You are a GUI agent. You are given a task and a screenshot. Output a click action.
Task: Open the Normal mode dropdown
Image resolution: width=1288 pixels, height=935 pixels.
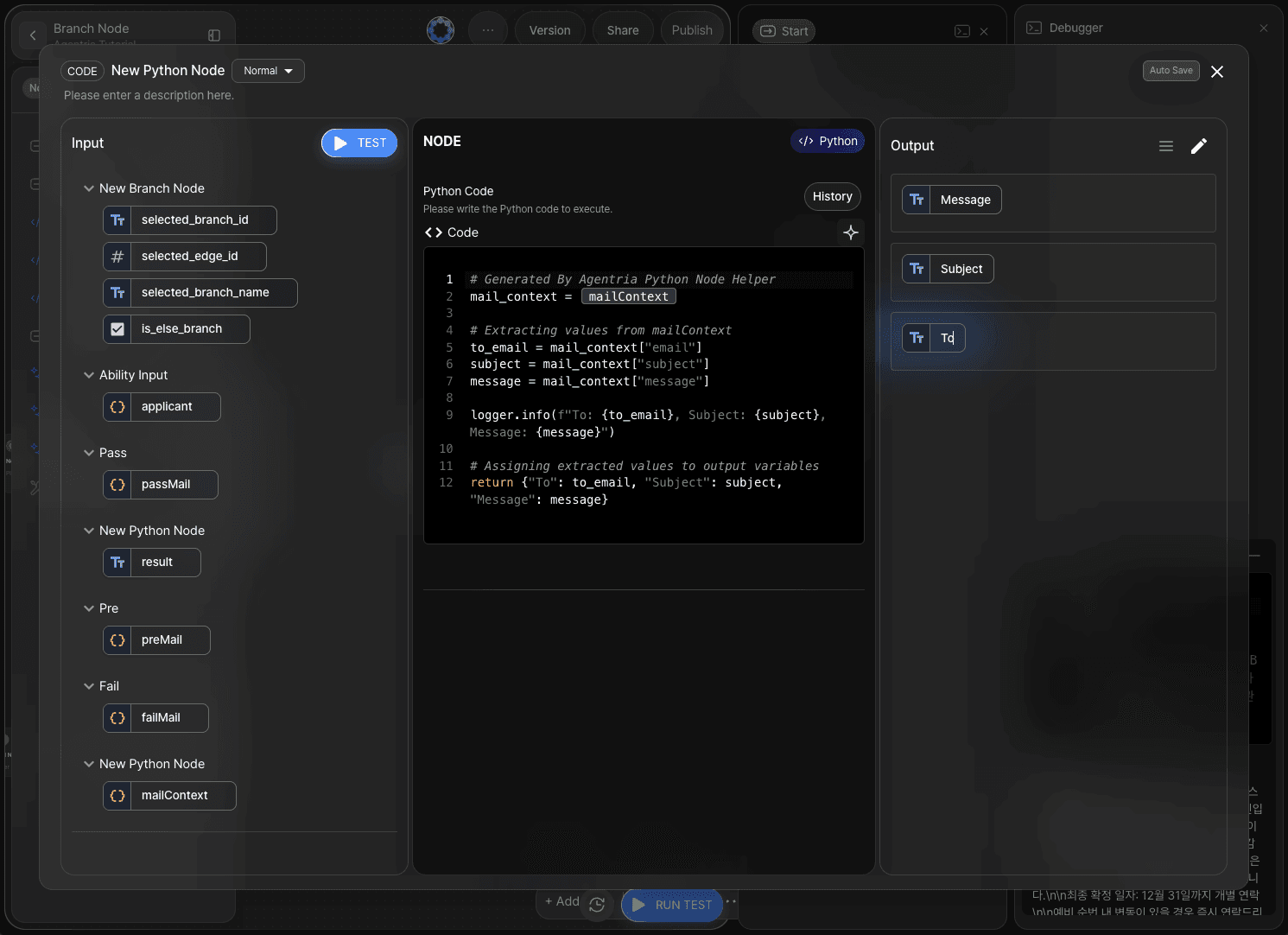(x=268, y=71)
